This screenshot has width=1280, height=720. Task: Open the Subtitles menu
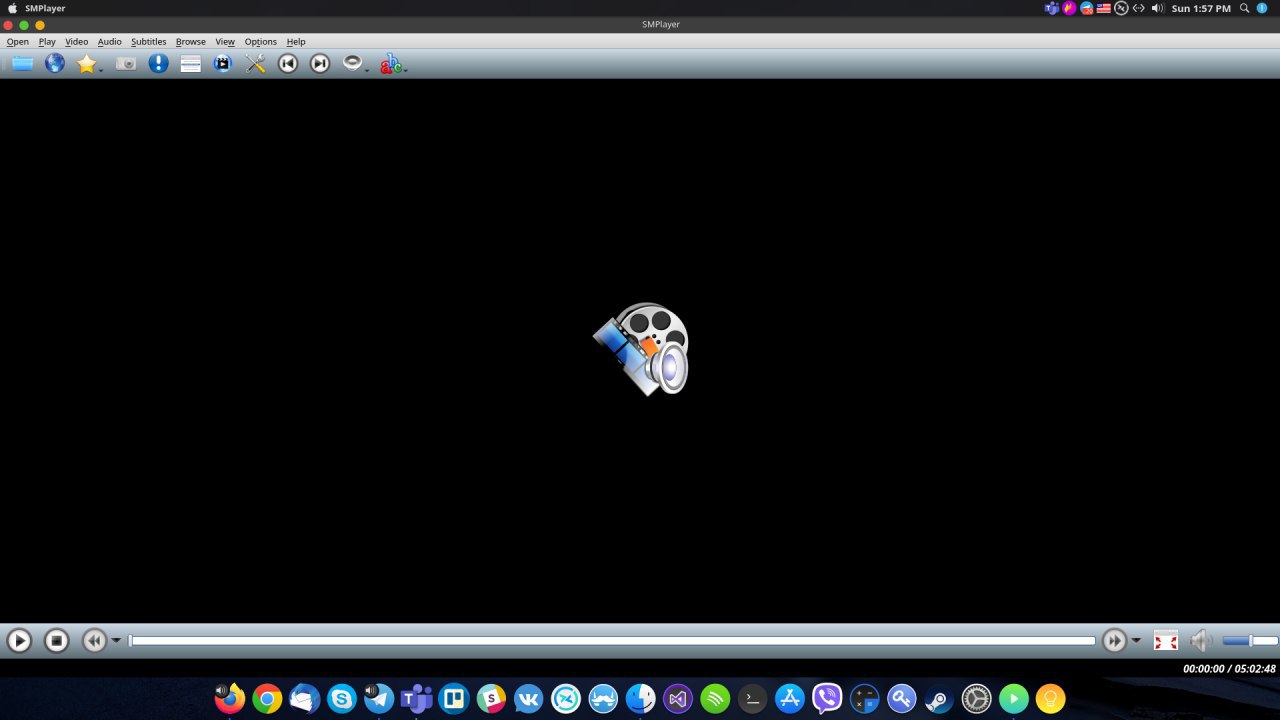pyautogui.click(x=149, y=42)
